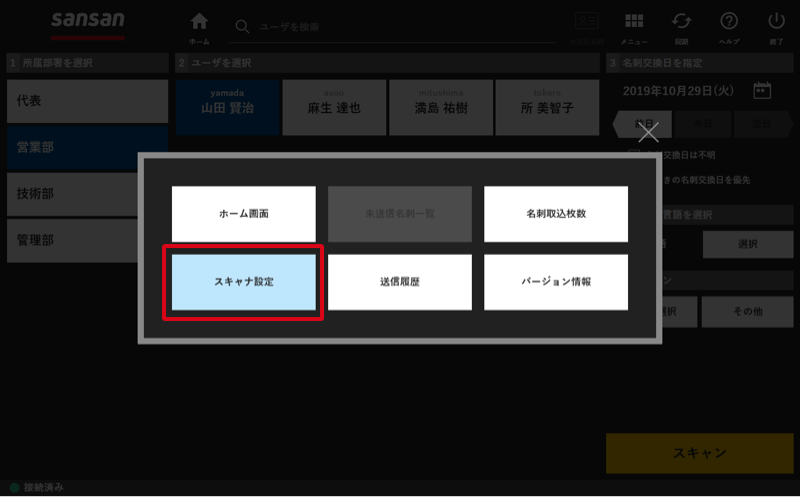Viewport: 800px width, 497px height.
Task: Select the 代表 department
Action: 87,101
